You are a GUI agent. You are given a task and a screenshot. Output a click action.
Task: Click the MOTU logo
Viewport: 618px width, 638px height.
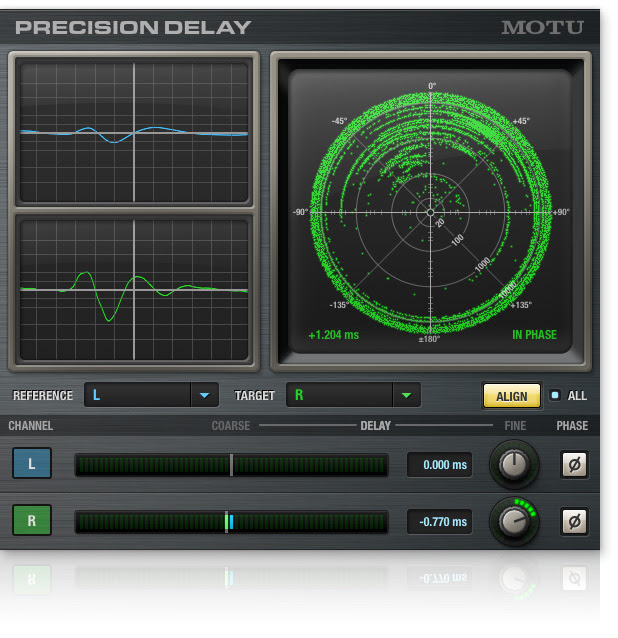coord(542,28)
